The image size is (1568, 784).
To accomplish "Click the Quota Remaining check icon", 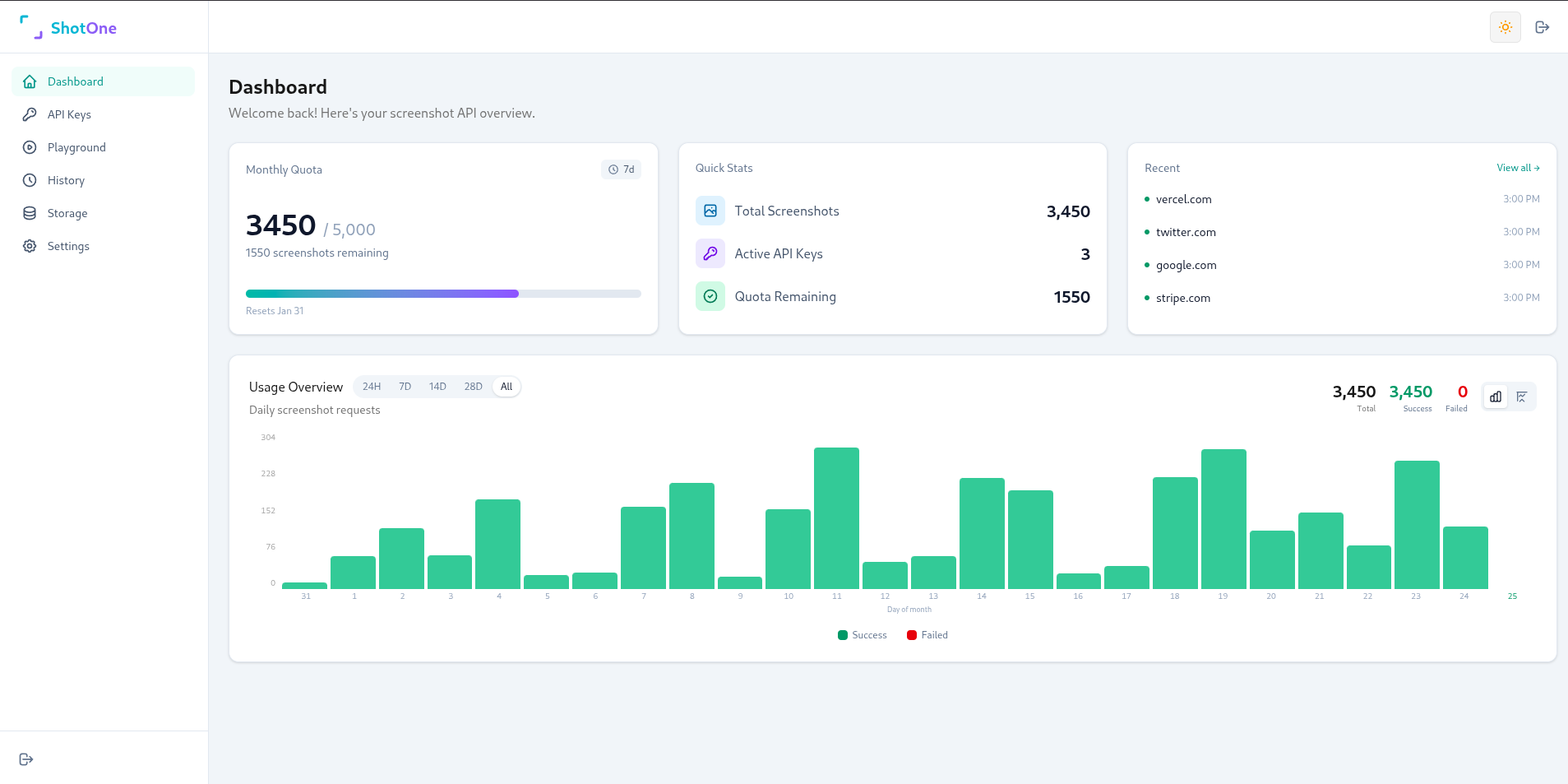I will tap(710, 295).
